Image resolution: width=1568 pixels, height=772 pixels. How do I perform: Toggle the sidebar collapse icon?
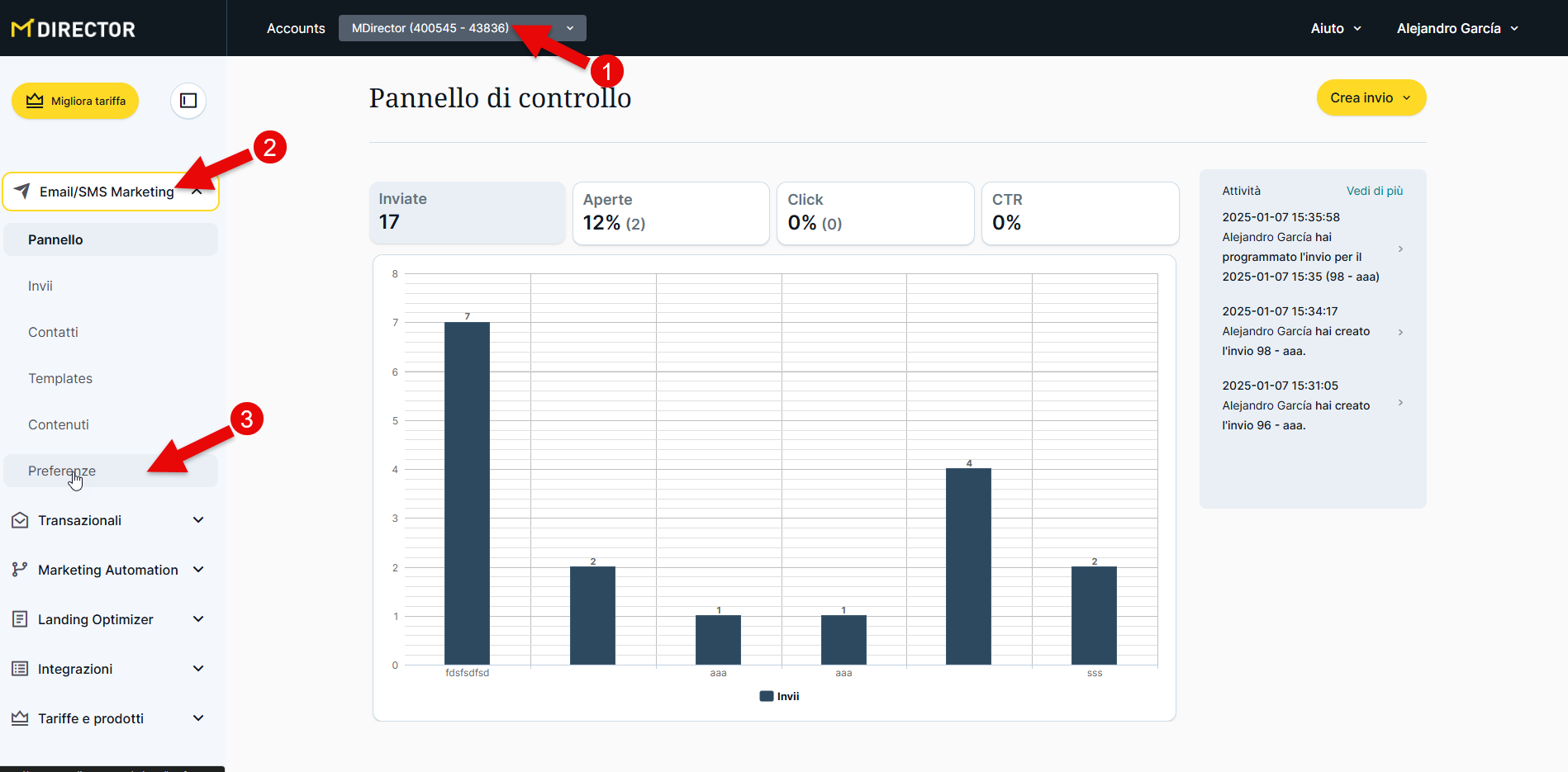click(188, 101)
